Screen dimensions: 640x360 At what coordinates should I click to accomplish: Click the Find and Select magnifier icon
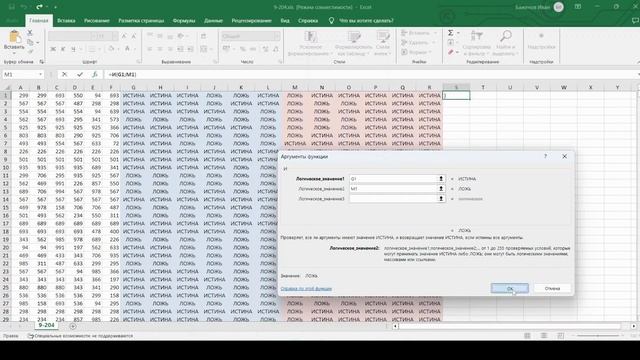pyautogui.click(x=506, y=36)
